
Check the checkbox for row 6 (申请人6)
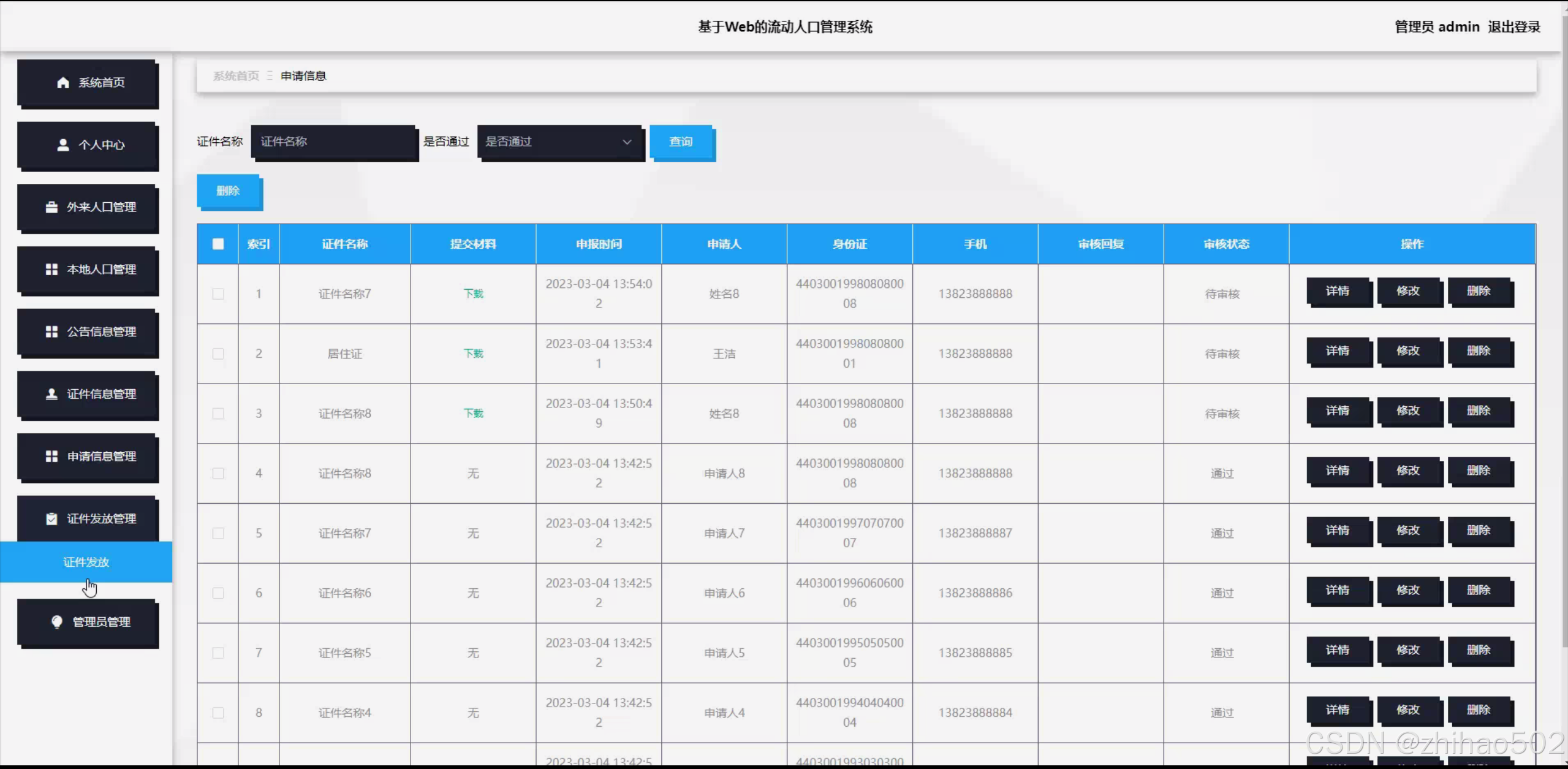pos(218,593)
